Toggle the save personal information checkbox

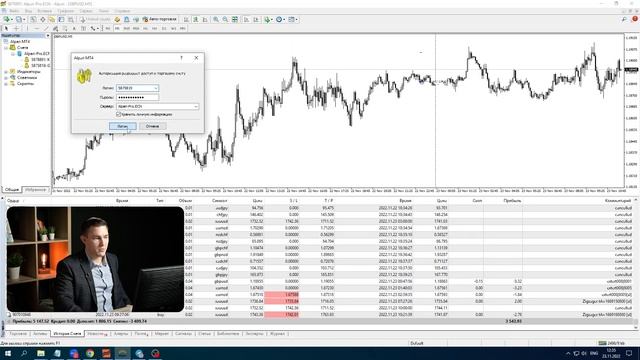pyautogui.click(x=119, y=115)
